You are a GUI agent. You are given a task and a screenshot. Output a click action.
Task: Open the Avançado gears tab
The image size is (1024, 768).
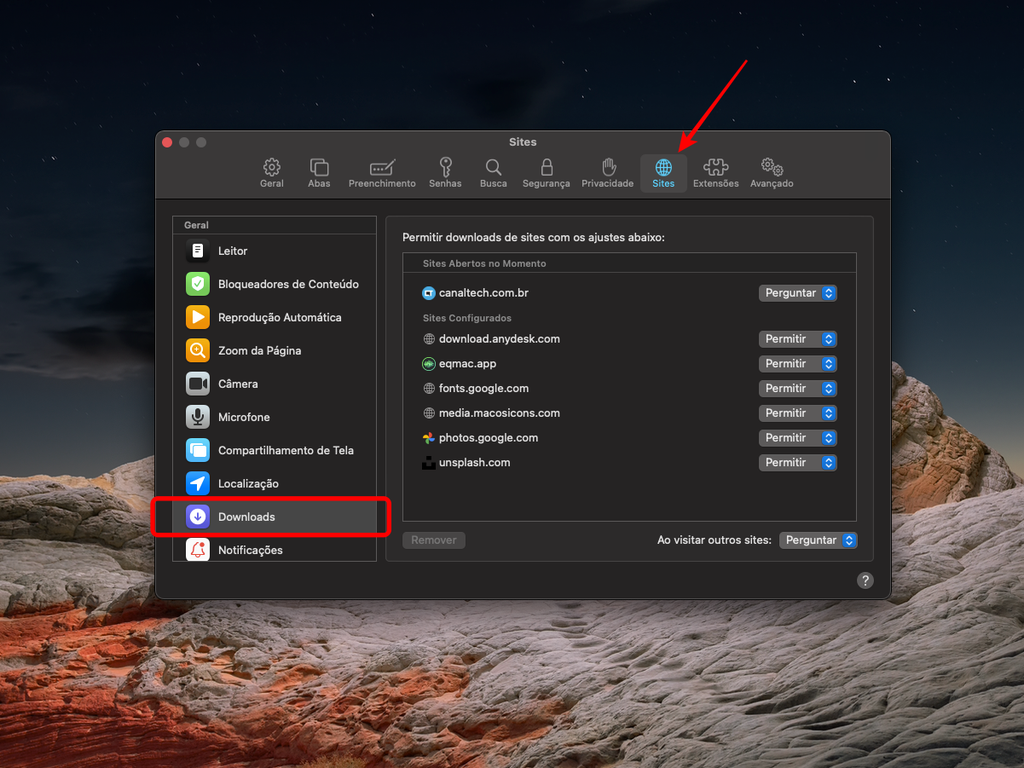772,173
